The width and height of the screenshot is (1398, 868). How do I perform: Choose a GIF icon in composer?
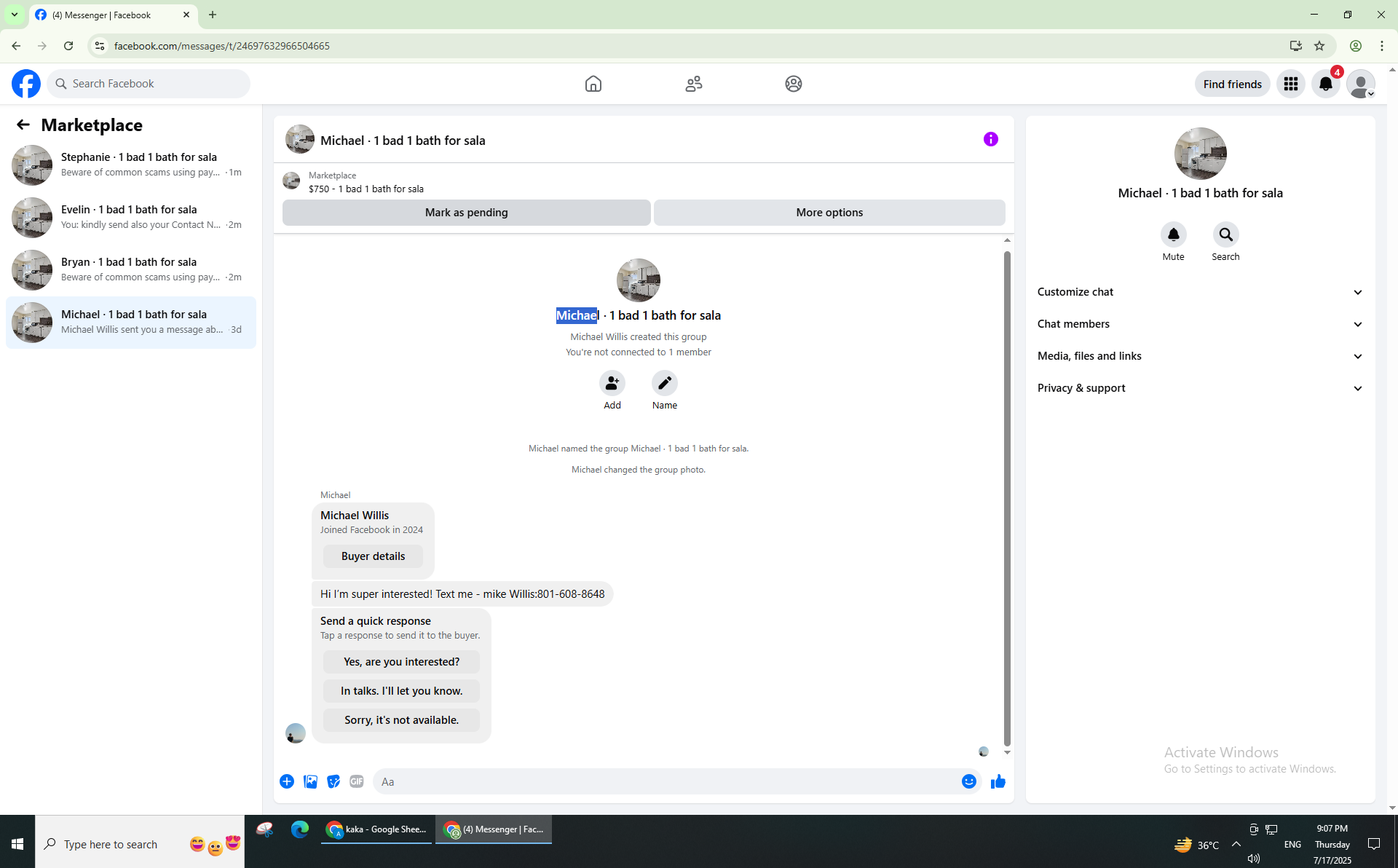(357, 781)
